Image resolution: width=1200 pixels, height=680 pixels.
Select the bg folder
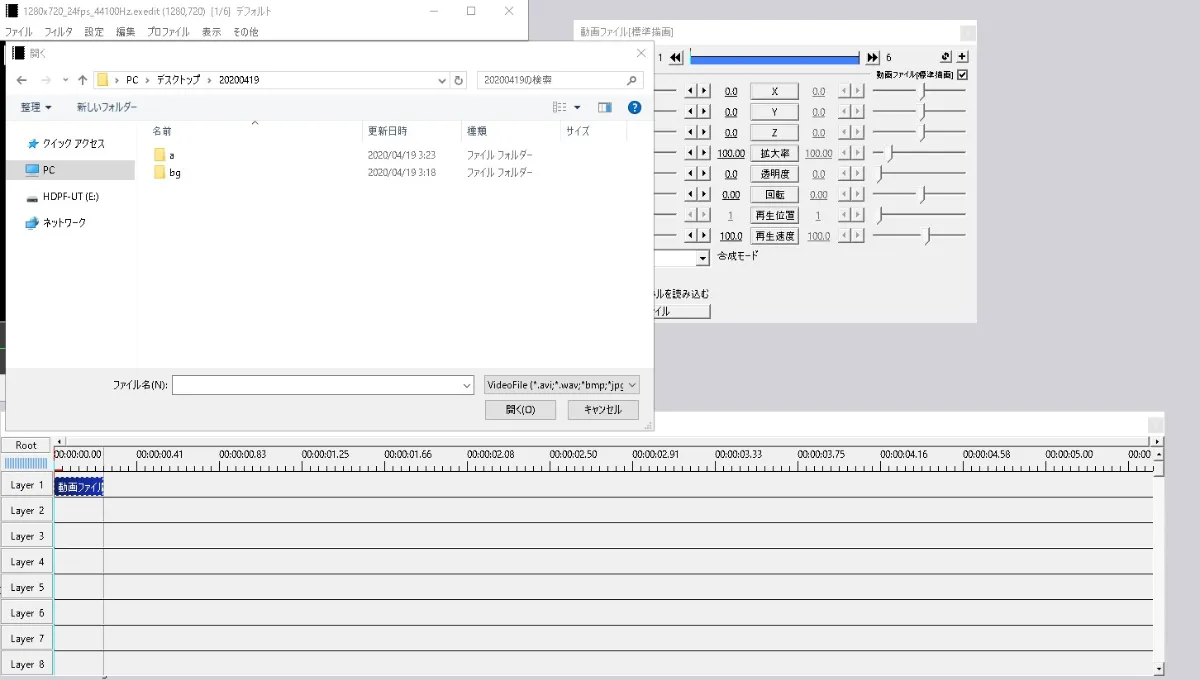[167, 172]
